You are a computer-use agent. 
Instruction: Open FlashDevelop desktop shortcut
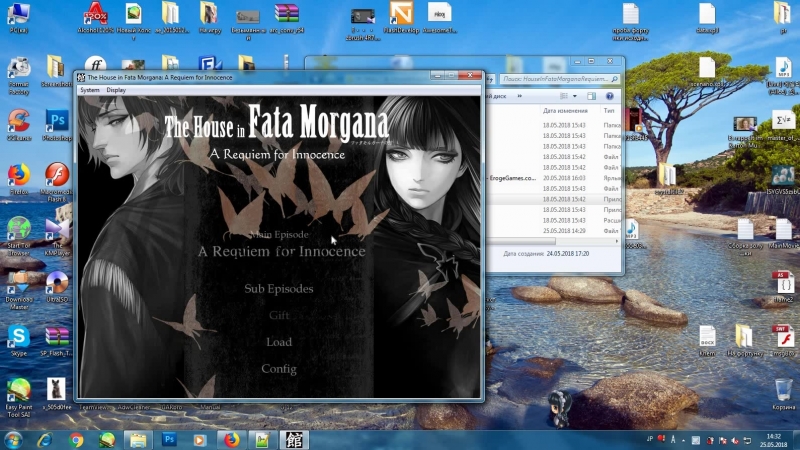pyautogui.click(x=402, y=18)
